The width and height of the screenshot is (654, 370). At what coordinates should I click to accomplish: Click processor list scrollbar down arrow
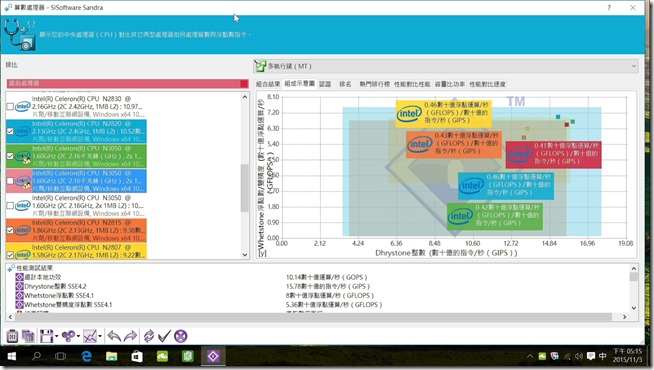tap(245, 254)
